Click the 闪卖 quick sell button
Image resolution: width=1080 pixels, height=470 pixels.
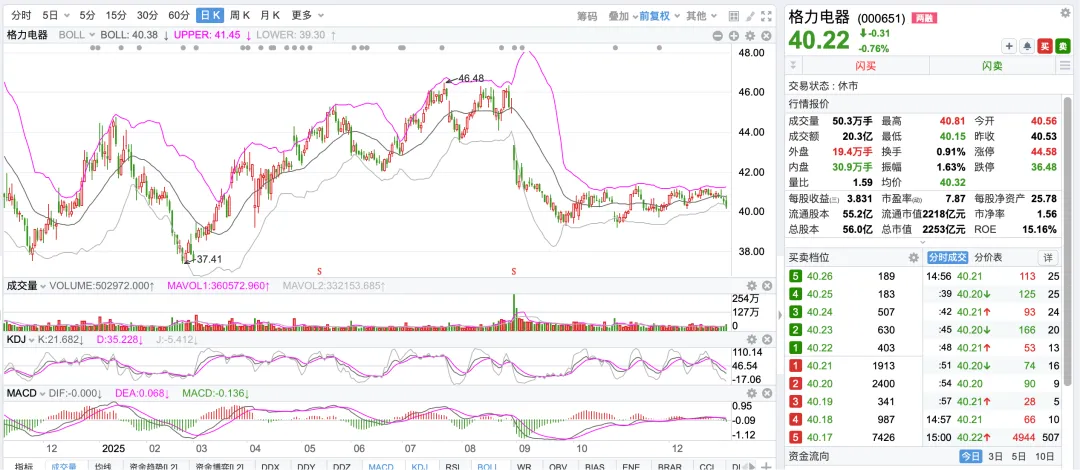pos(993,65)
